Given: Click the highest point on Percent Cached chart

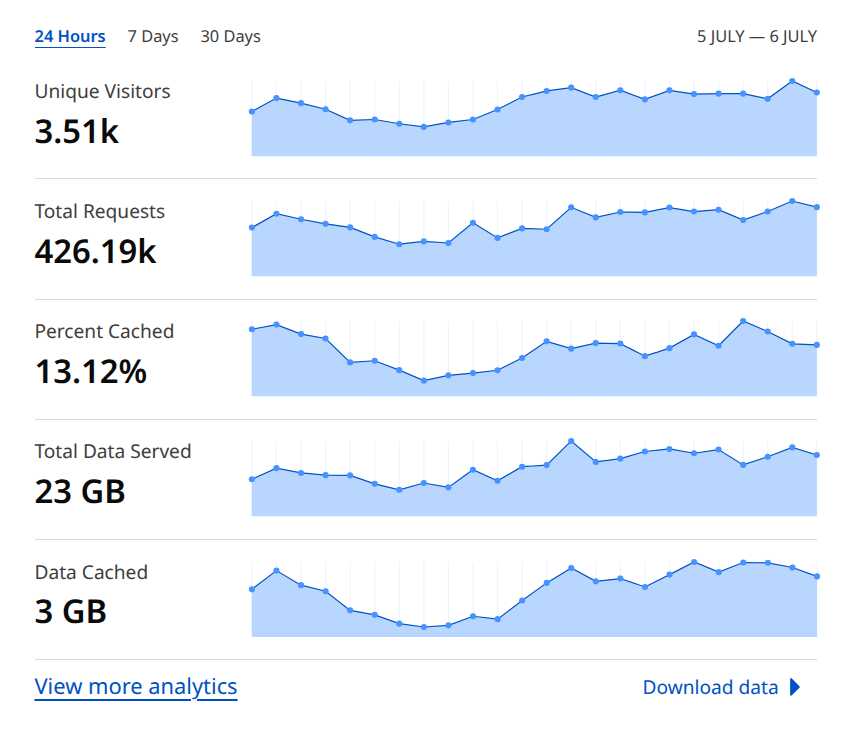Looking at the screenshot, I should click(x=743, y=321).
